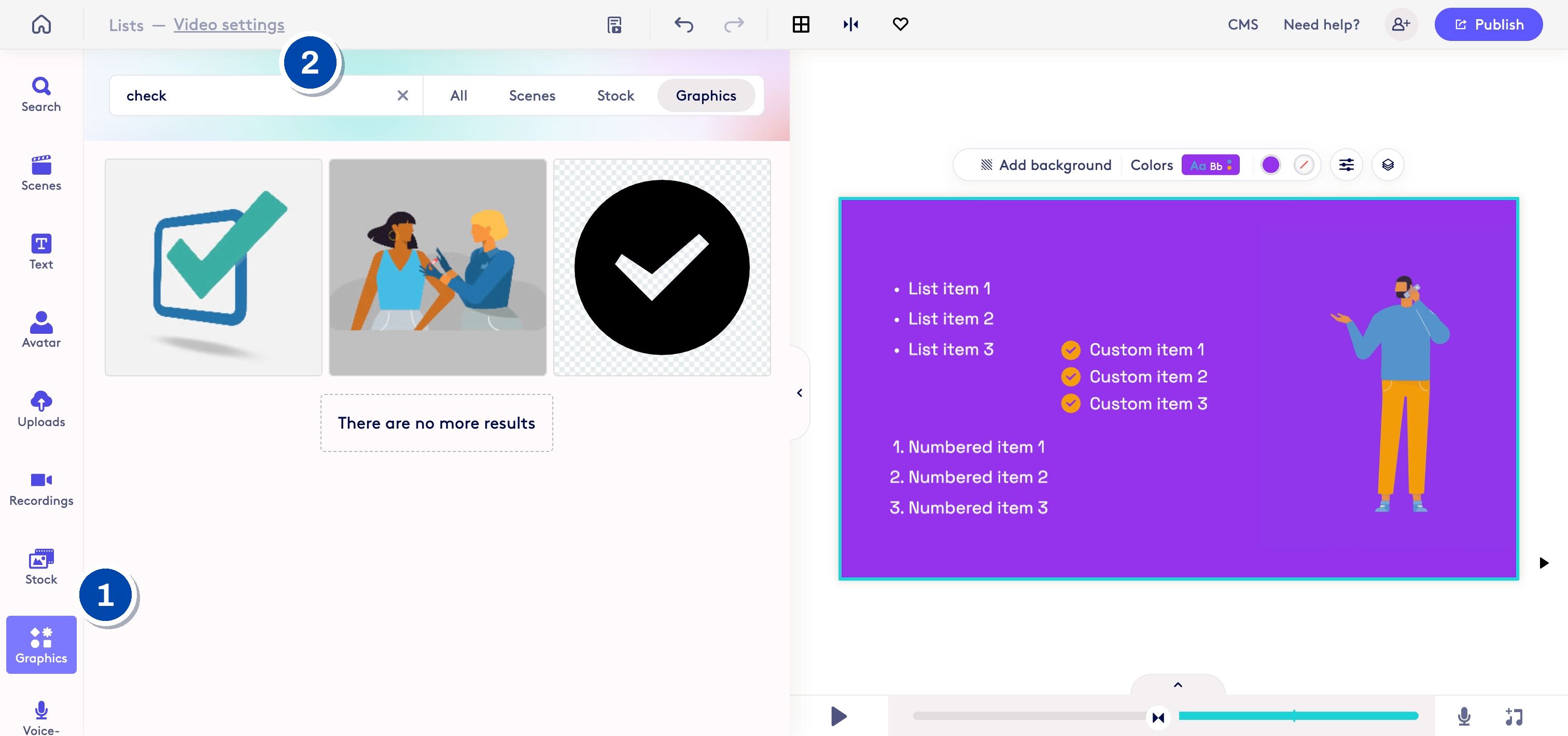Select the 'List item 2' text on canvas
The height and width of the screenshot is (736, 1568).
tap(950, 319)
